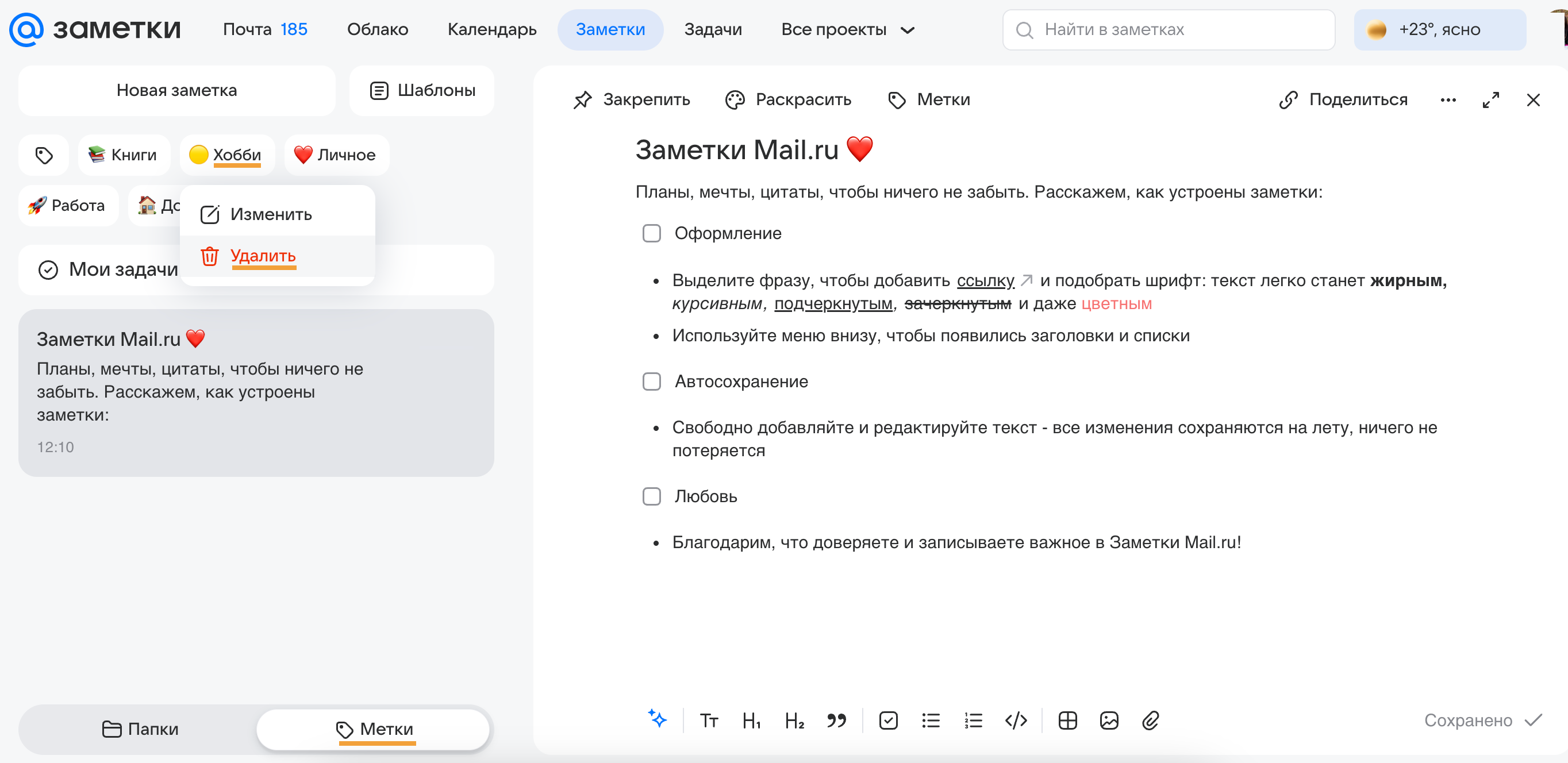The width and height of the screenshot is (1568, 763).
Task: Apply Heading 1 formatting
Action: 752,720
